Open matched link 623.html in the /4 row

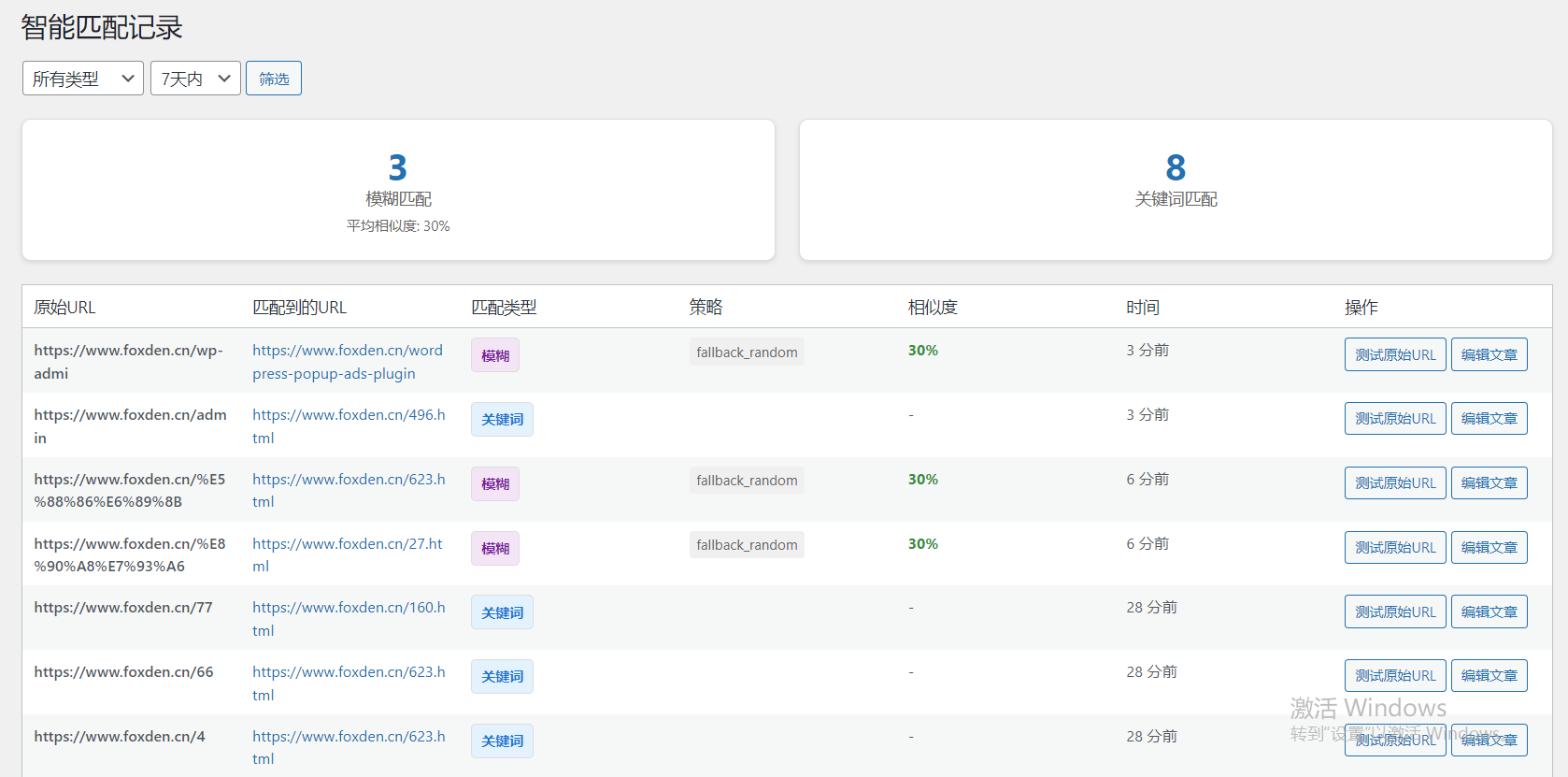point(349,747)
